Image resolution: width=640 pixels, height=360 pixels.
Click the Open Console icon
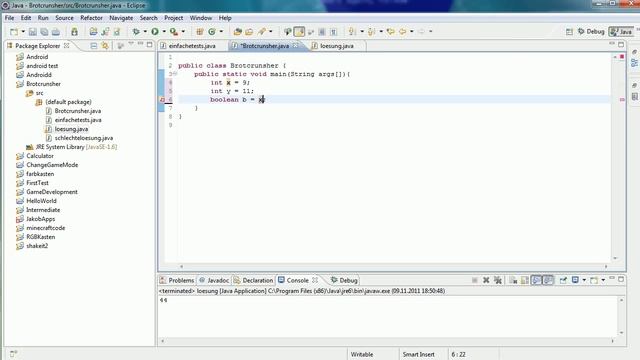pos(594,280)
